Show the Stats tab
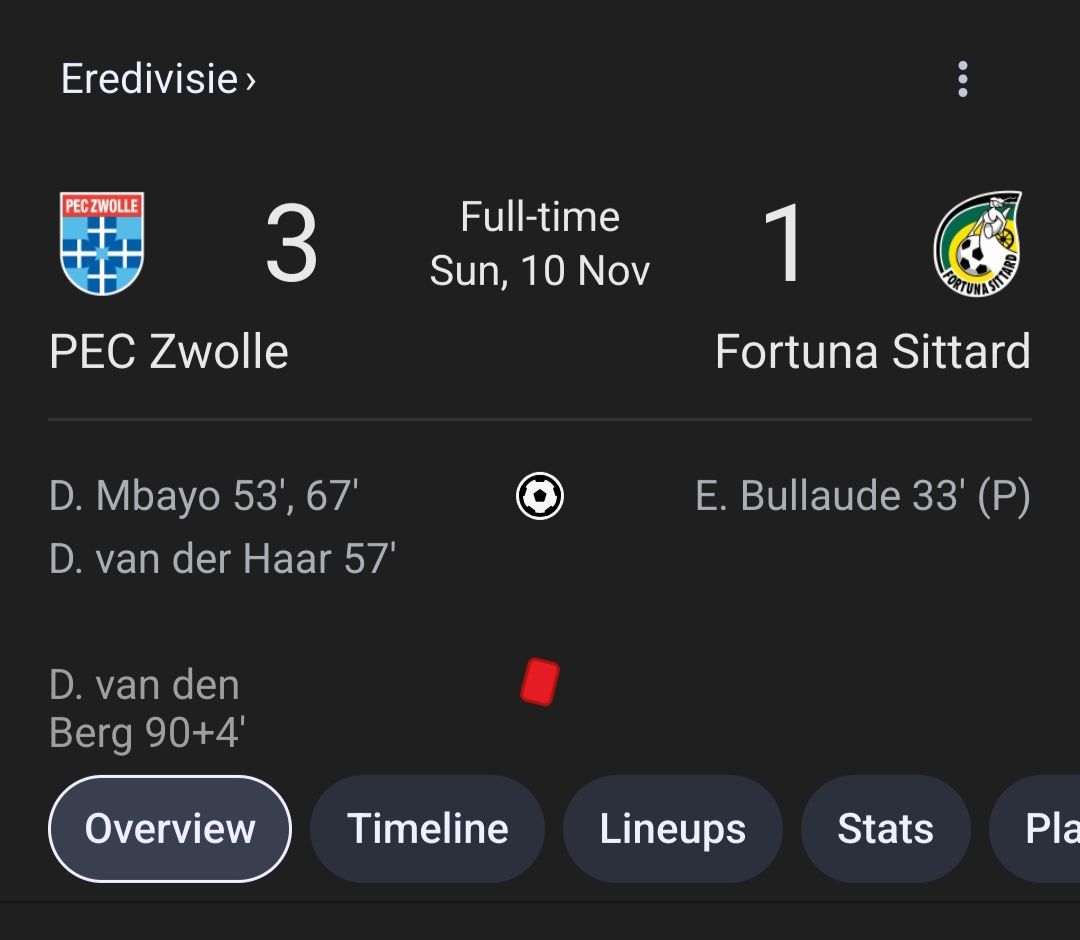 point(885,828)
